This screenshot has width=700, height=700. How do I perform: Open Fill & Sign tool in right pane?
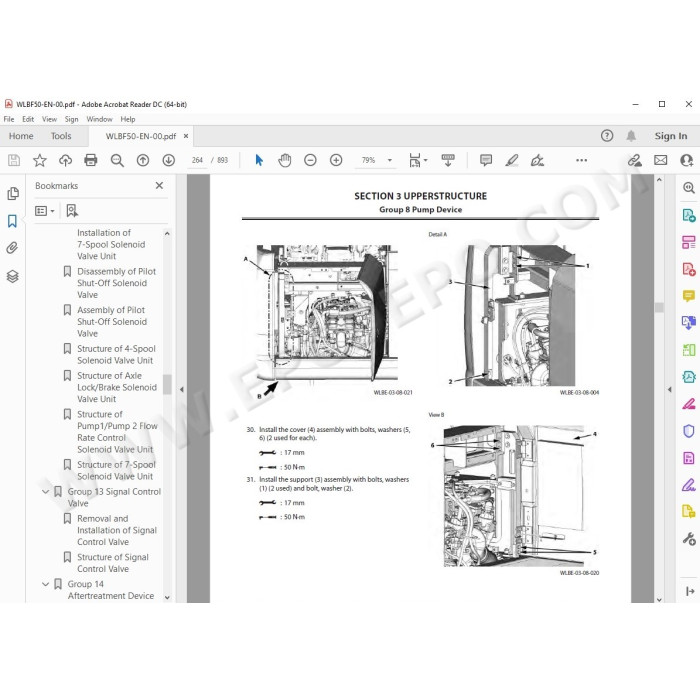pos(688,484)
